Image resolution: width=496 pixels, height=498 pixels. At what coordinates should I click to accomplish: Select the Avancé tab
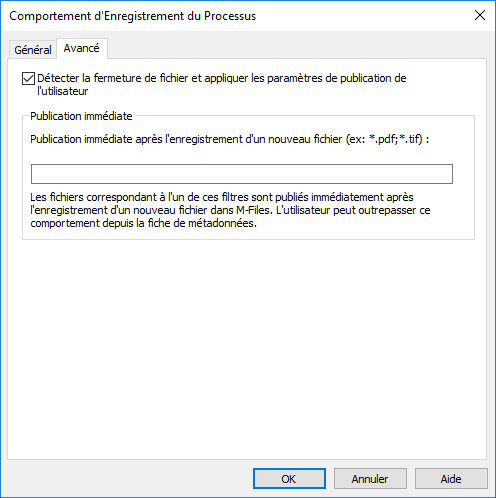click(82, 49)
